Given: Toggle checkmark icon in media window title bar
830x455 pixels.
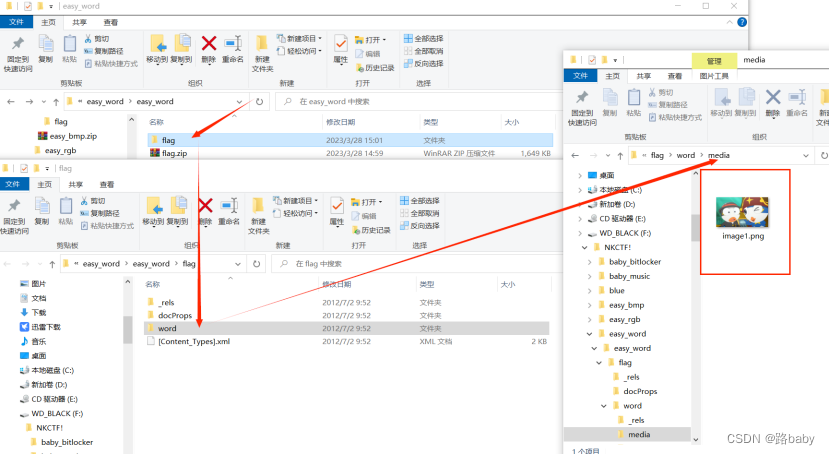Looking at the screenshot, I should [x=592, y=60].
